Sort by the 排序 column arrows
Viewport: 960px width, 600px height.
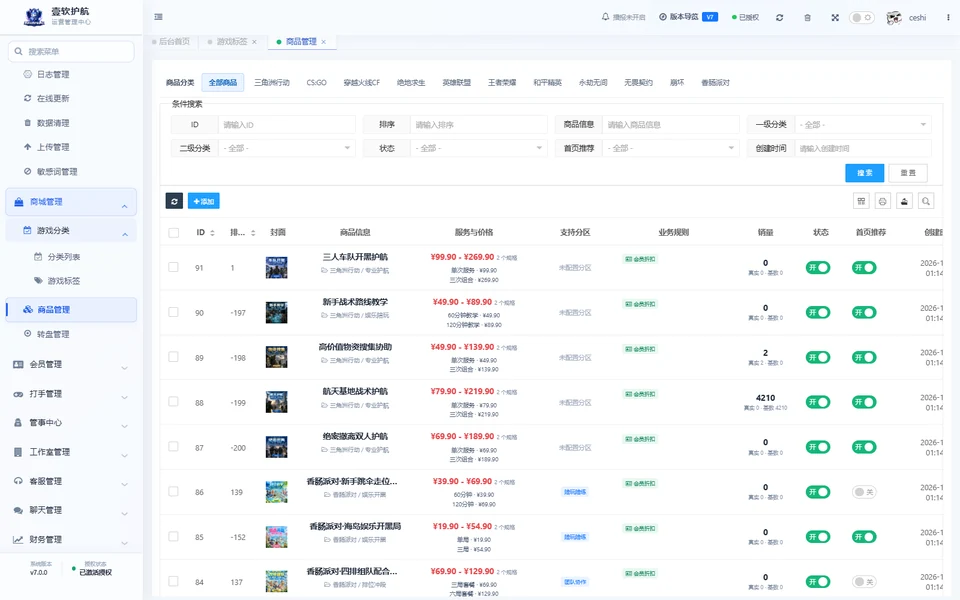pyautogui.click(x=253, y=233)
